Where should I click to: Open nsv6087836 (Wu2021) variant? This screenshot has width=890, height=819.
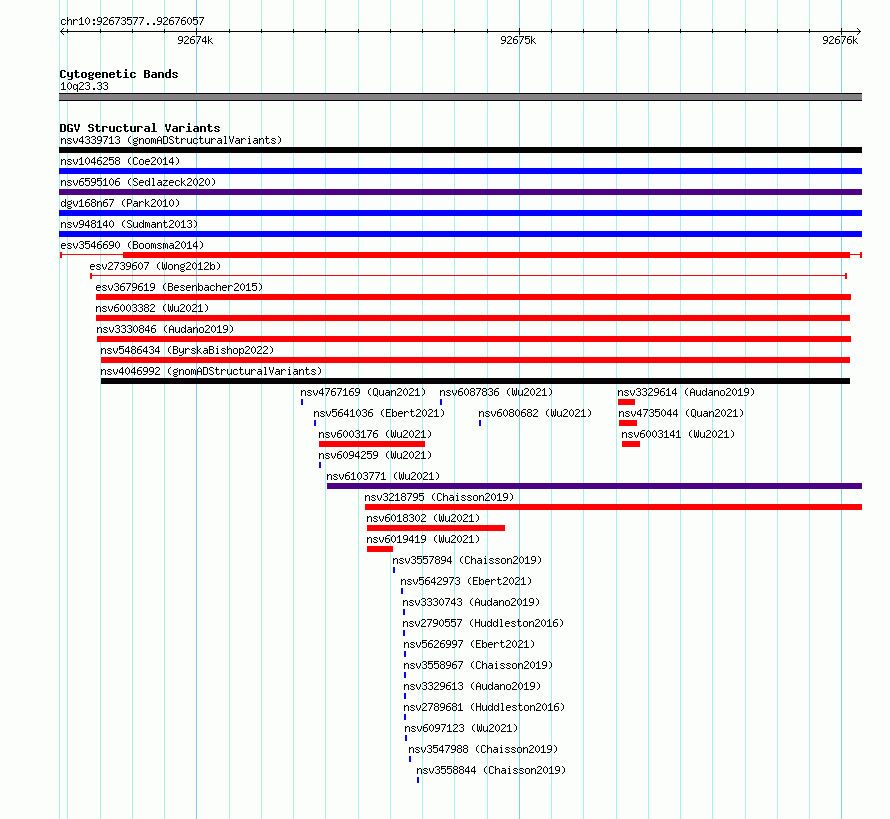(496, 392)
